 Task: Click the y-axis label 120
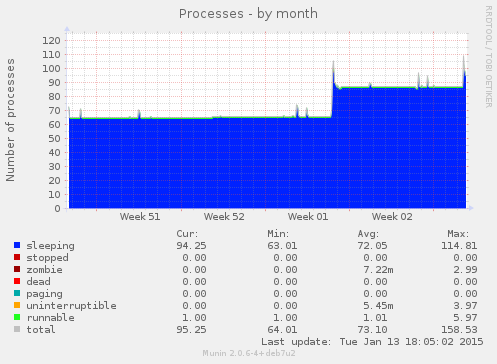[x=51, y=41]
